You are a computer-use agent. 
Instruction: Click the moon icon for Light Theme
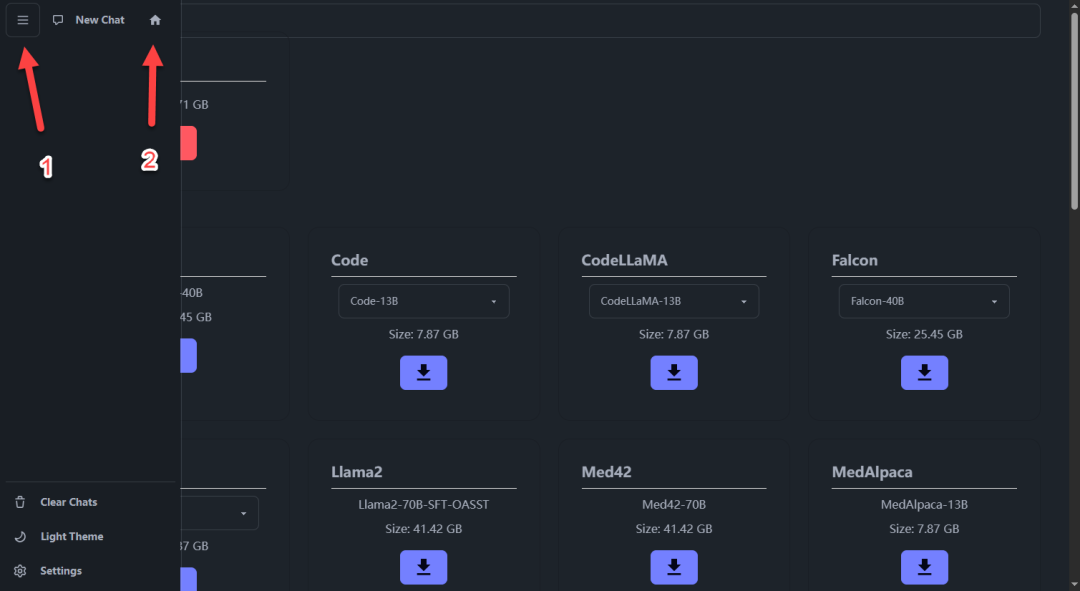20,537
